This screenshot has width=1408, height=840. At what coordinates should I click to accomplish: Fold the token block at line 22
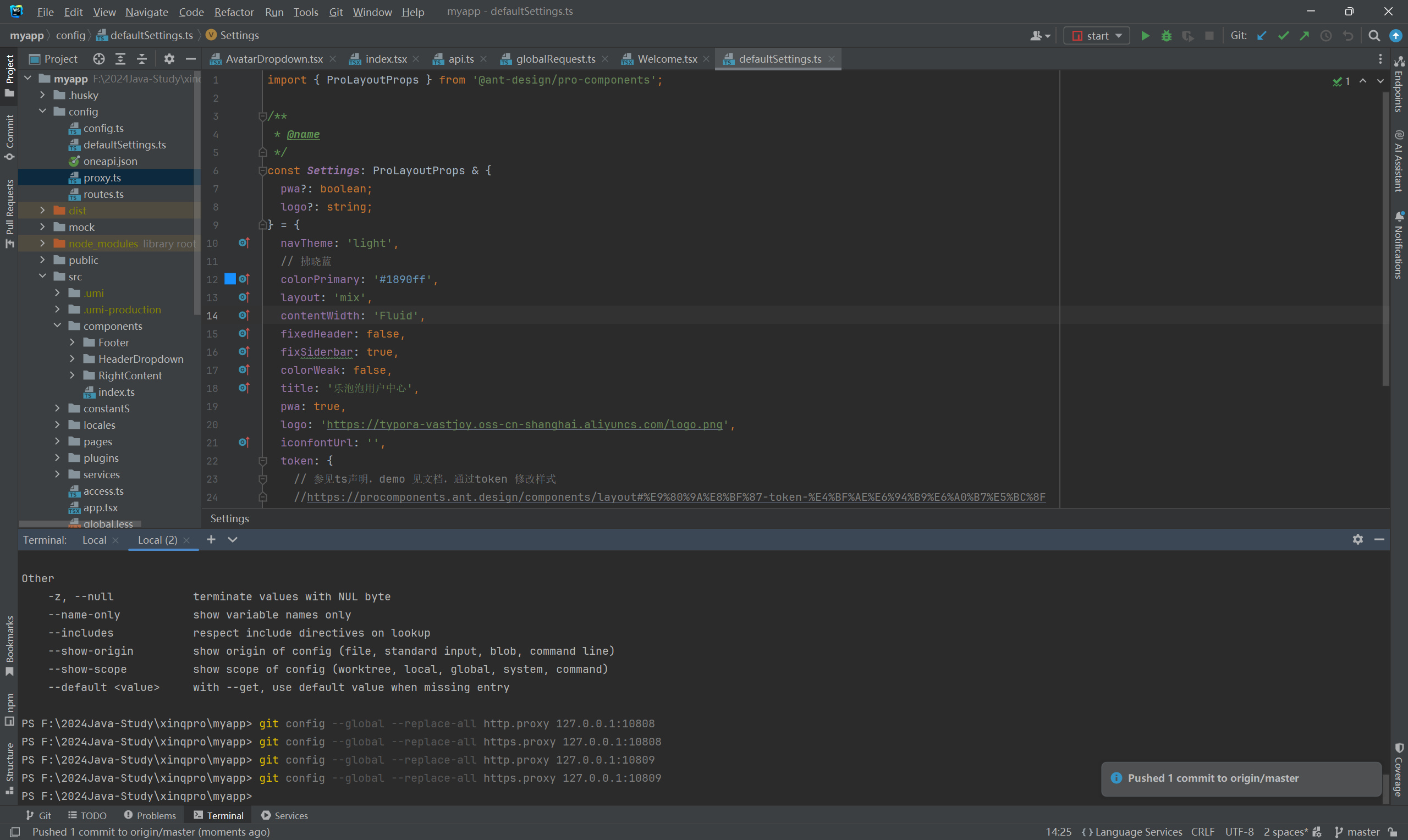pyautogui.click(x=263, y=461)
